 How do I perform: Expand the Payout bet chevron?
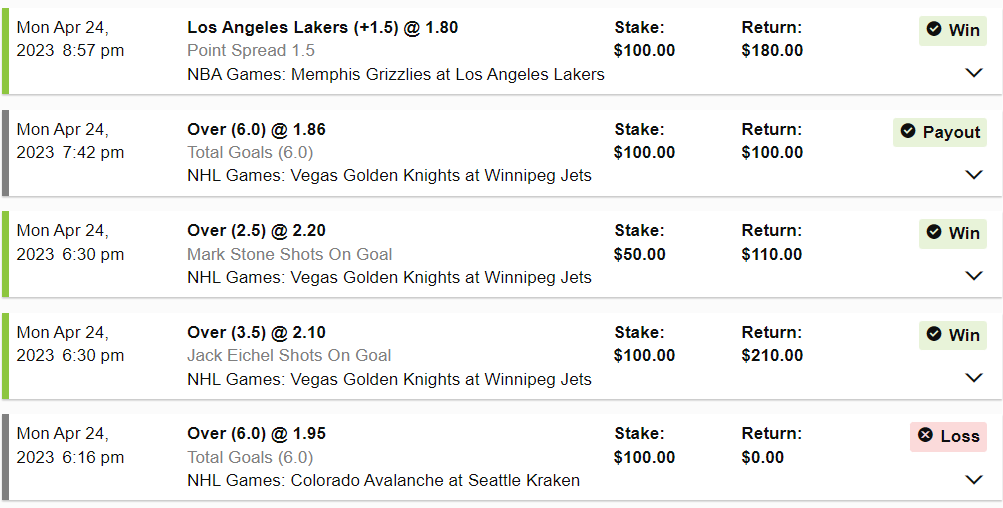[974, 175]
